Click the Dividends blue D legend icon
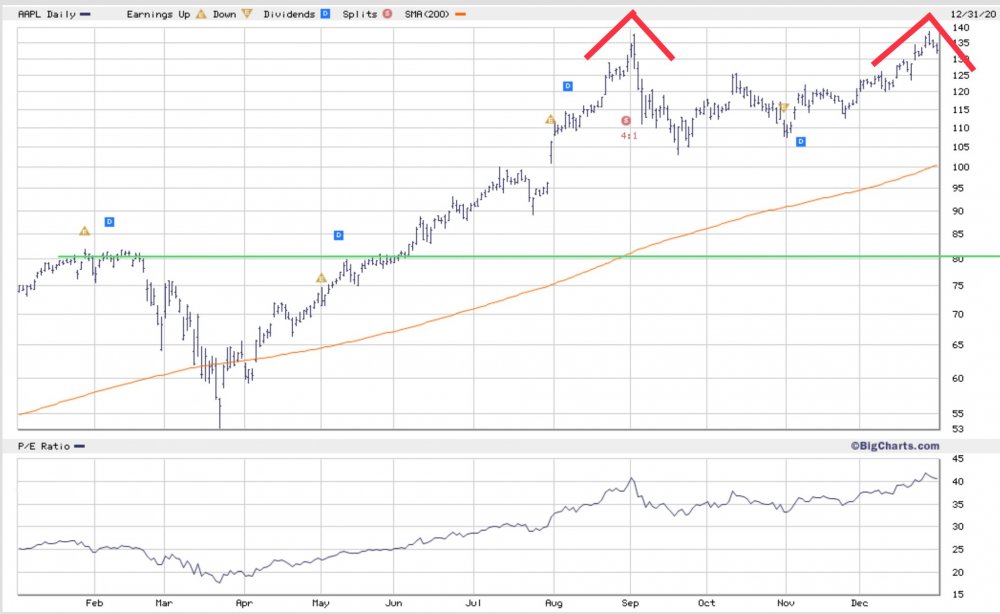 [x=325, y=14]
